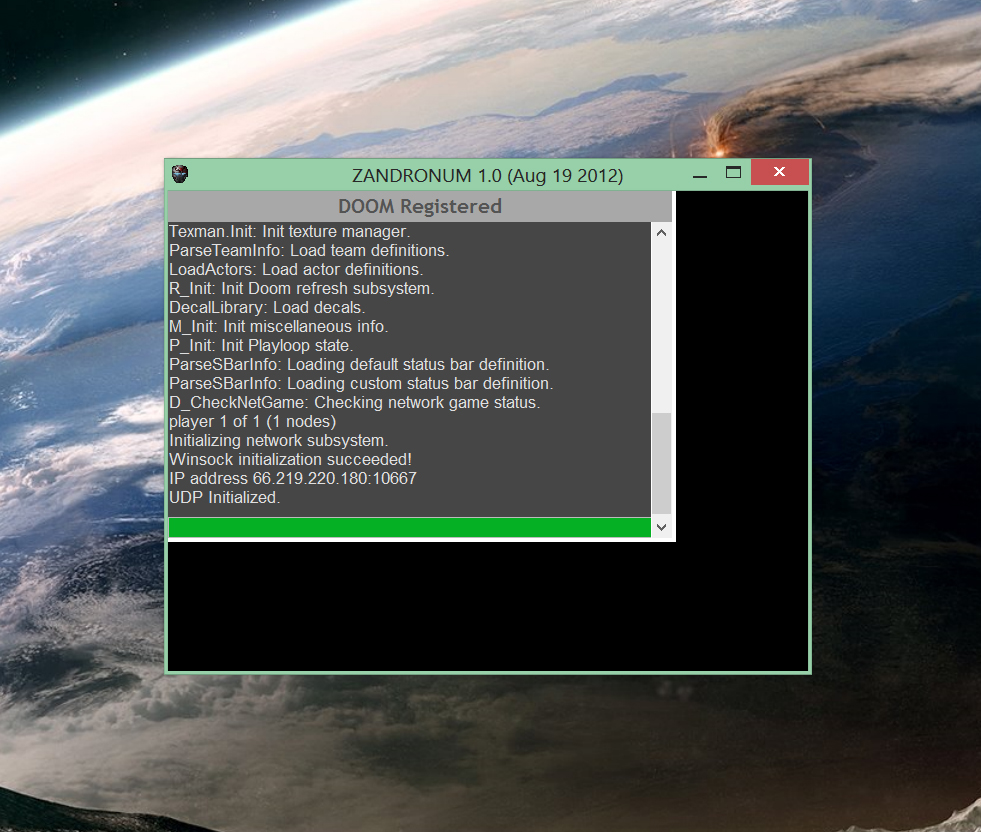The image size is (981, 832).
Task: Click the green loading progress bar
Action: pyautogui.click(x=410, y=527)
